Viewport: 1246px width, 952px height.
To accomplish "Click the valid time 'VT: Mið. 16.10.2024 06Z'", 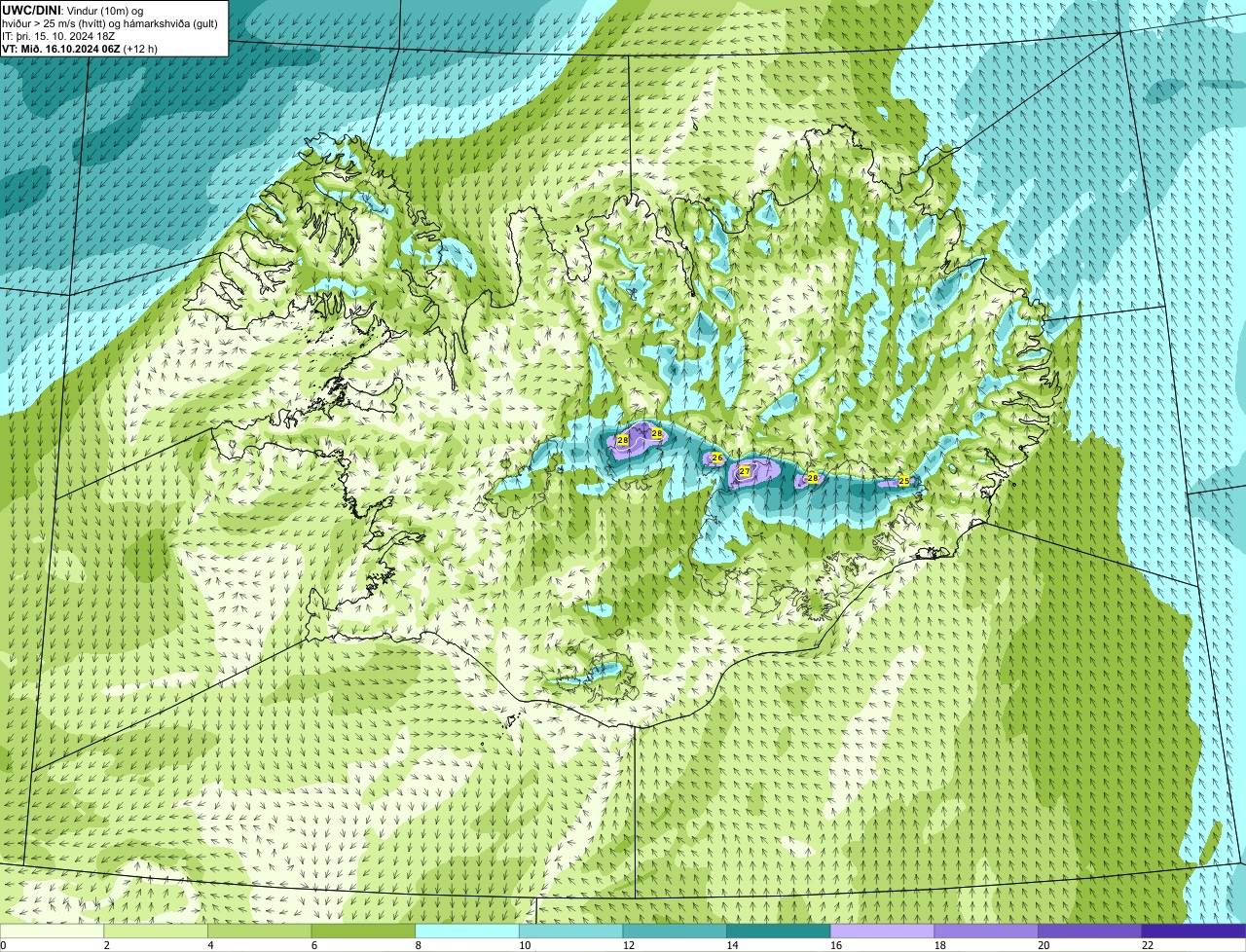I will pos(61,49).
